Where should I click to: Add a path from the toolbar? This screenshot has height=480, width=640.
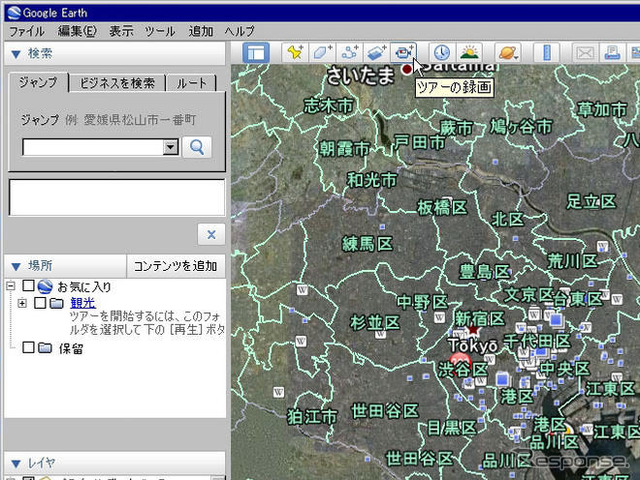point(349,53)
